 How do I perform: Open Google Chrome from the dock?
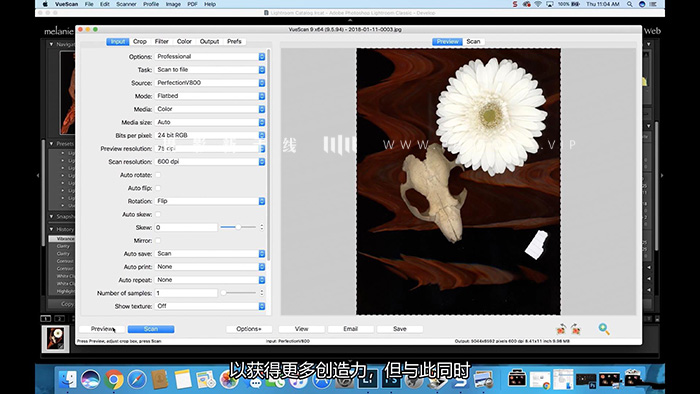114,380
